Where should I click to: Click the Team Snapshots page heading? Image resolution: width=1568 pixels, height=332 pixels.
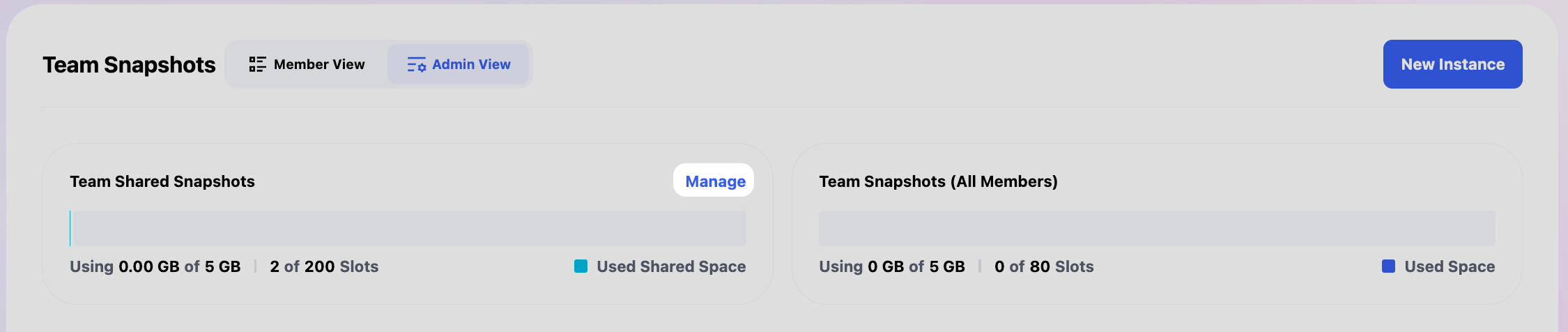129,65
